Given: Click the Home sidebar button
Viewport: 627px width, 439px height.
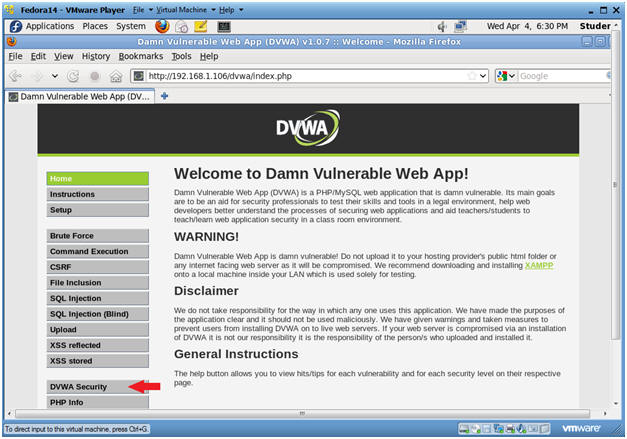Looking at the screenshot, I should click(x=98, y=179).
